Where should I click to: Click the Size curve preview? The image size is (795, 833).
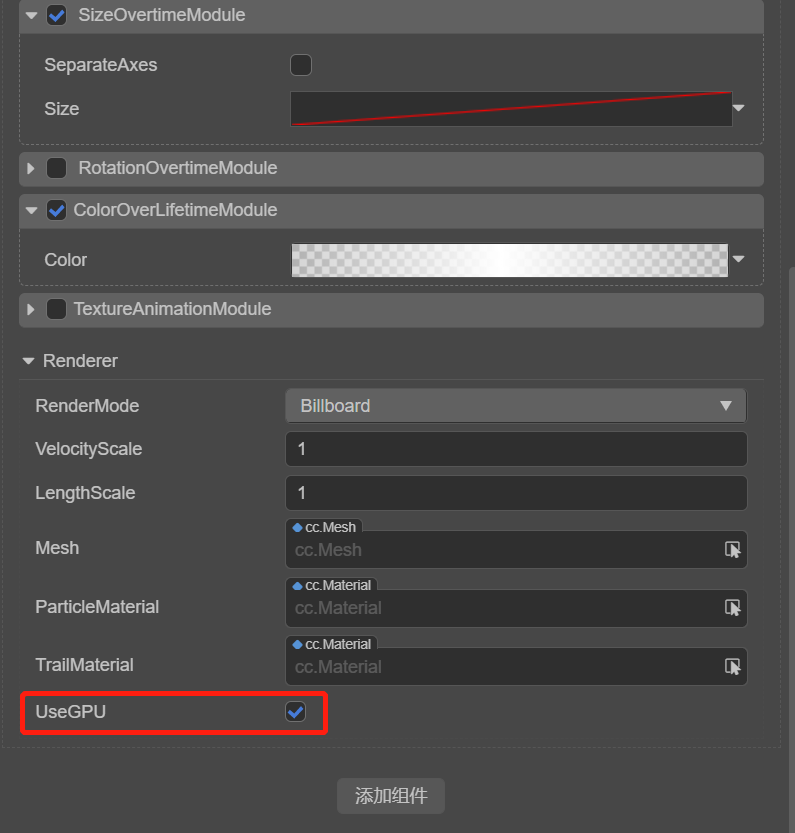coord(510,109)
